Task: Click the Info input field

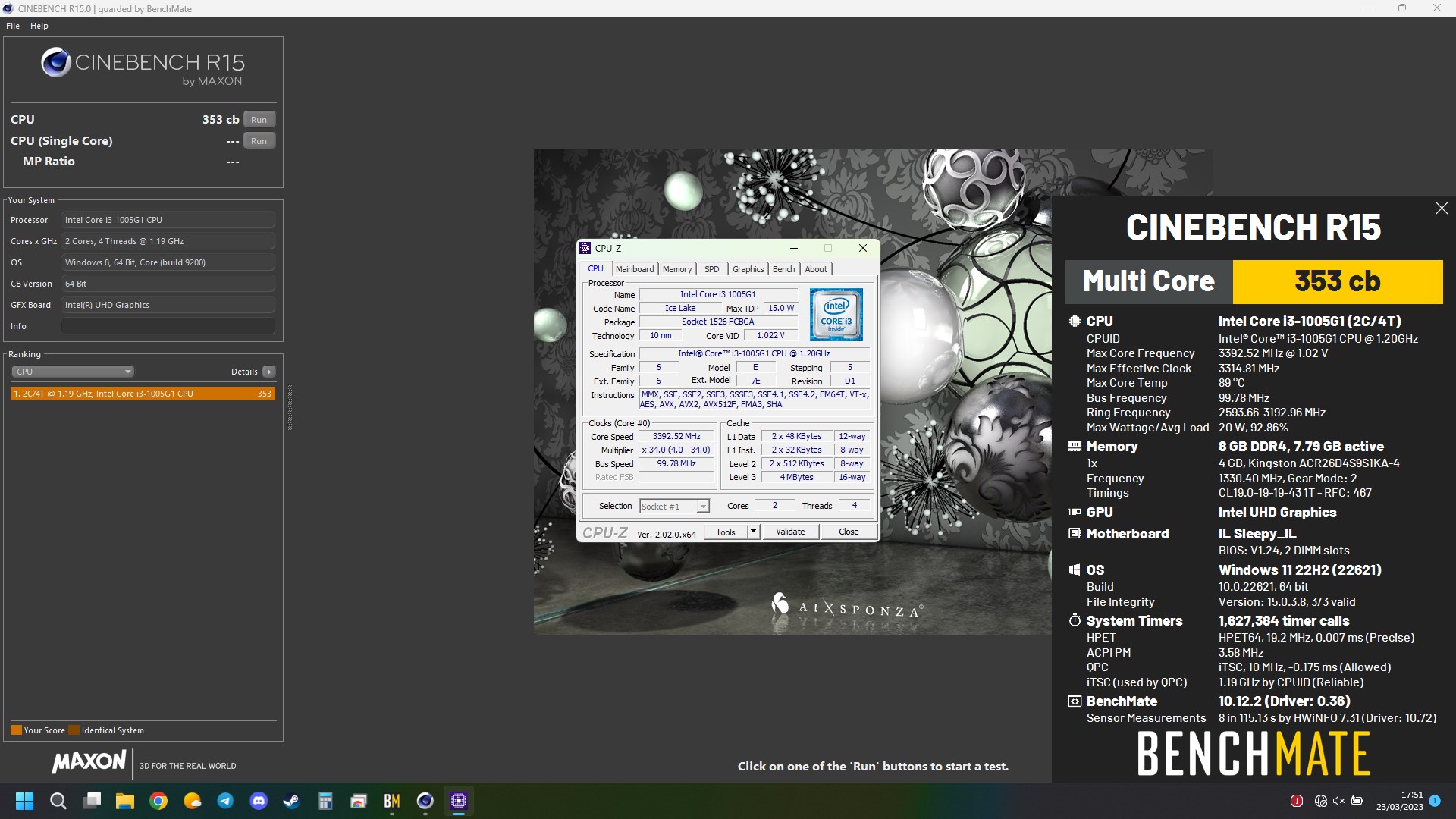Action: (168, 326)
